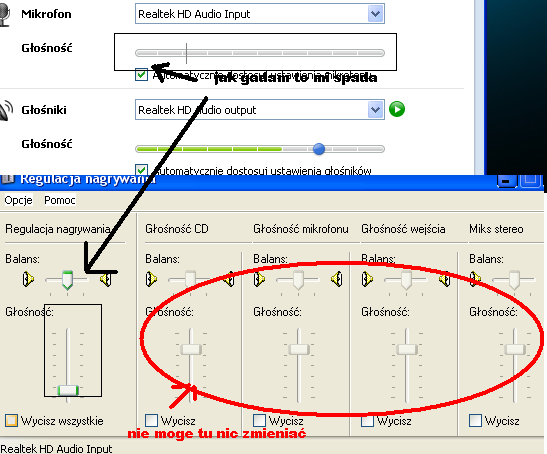Screen dimensions: 547x454
Task: Mute Miks stereo with Wycisz checkbox
Action: pyautogui.click(x=475, y=420)
